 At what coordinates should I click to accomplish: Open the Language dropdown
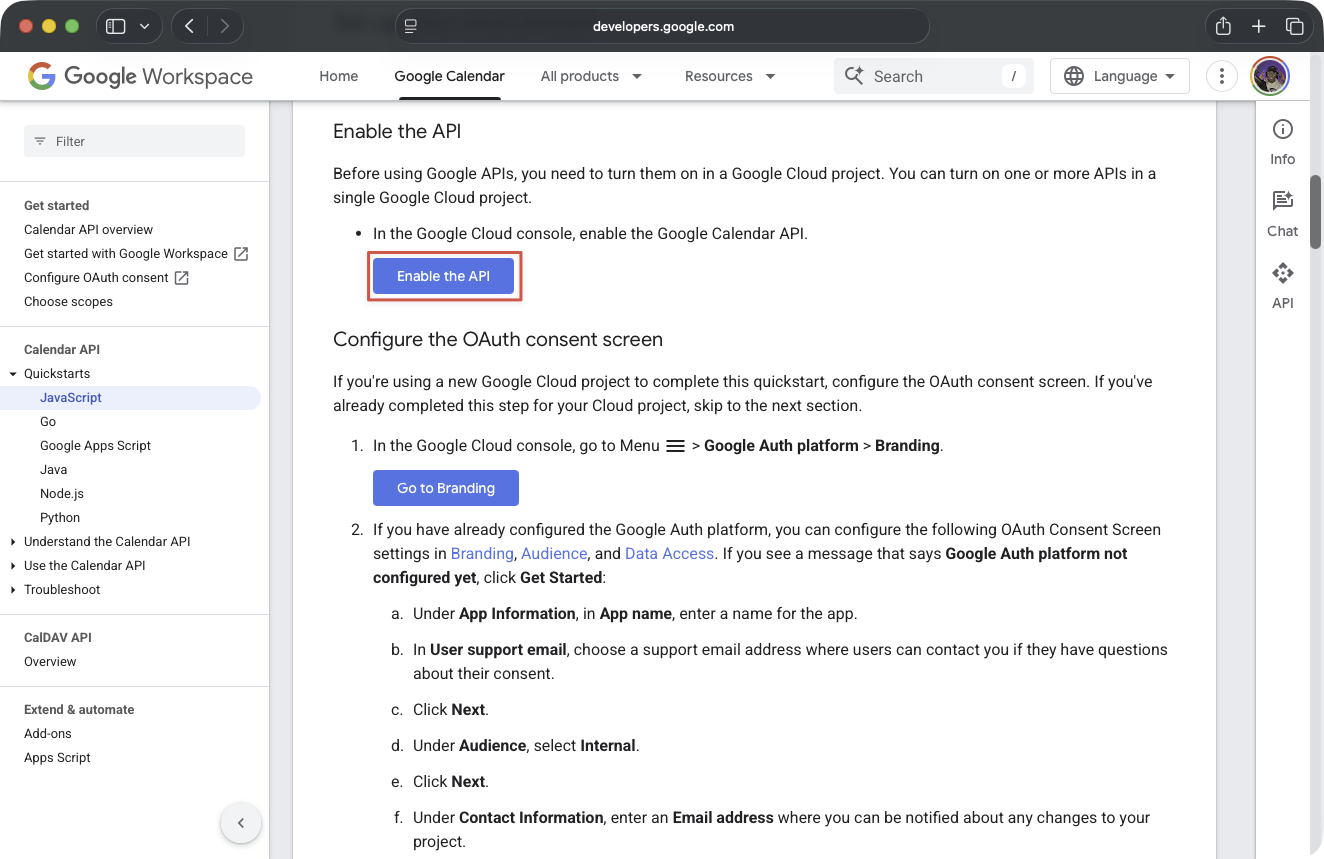click(1119, 76)
